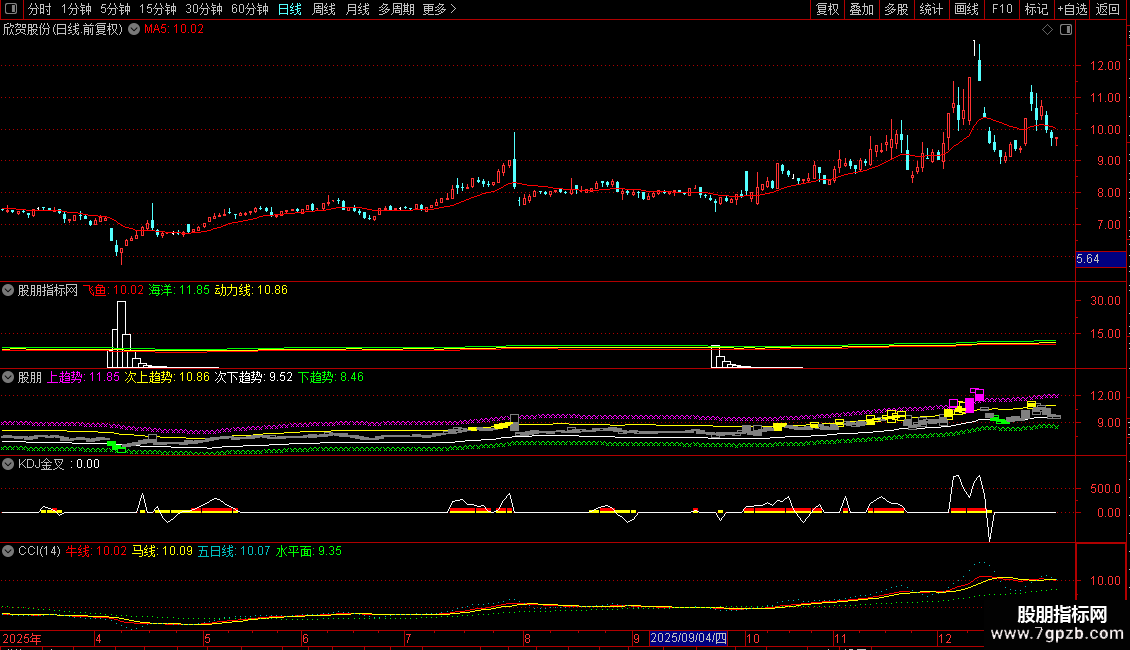Expand the 更多 periods menu
Image resolution: width=1130 pixels, height=650 pixels.
click(439, 10)
